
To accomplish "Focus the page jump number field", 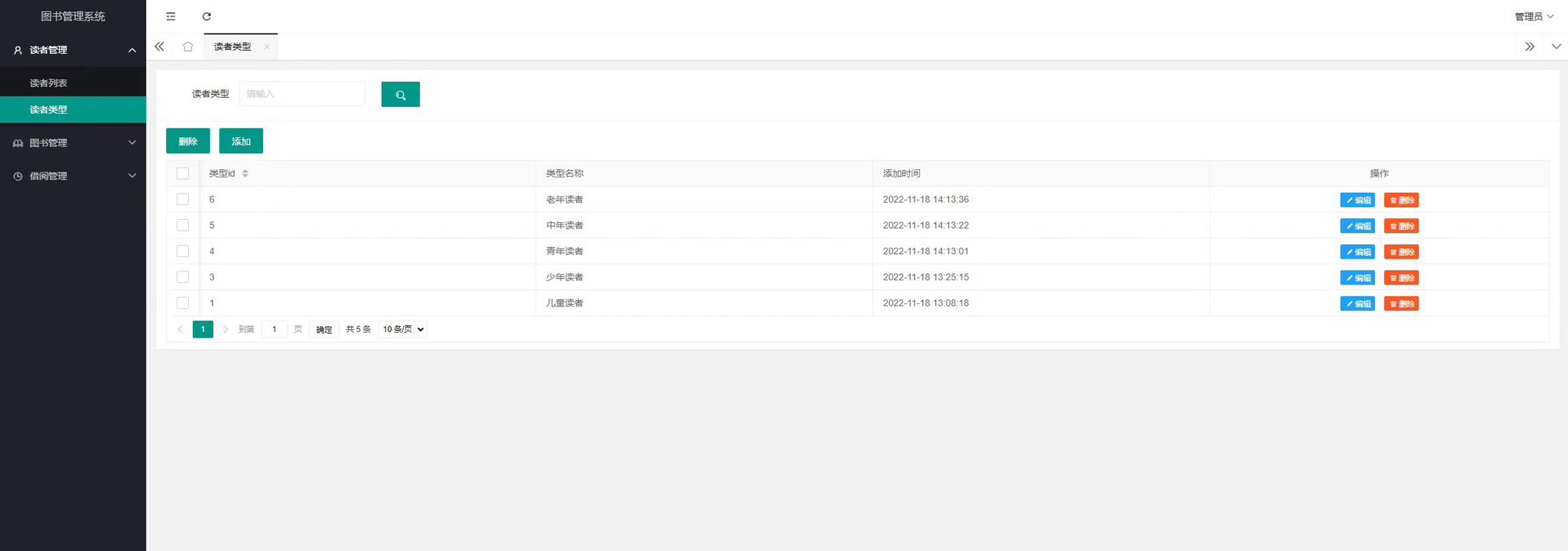I will pos(274,329).
